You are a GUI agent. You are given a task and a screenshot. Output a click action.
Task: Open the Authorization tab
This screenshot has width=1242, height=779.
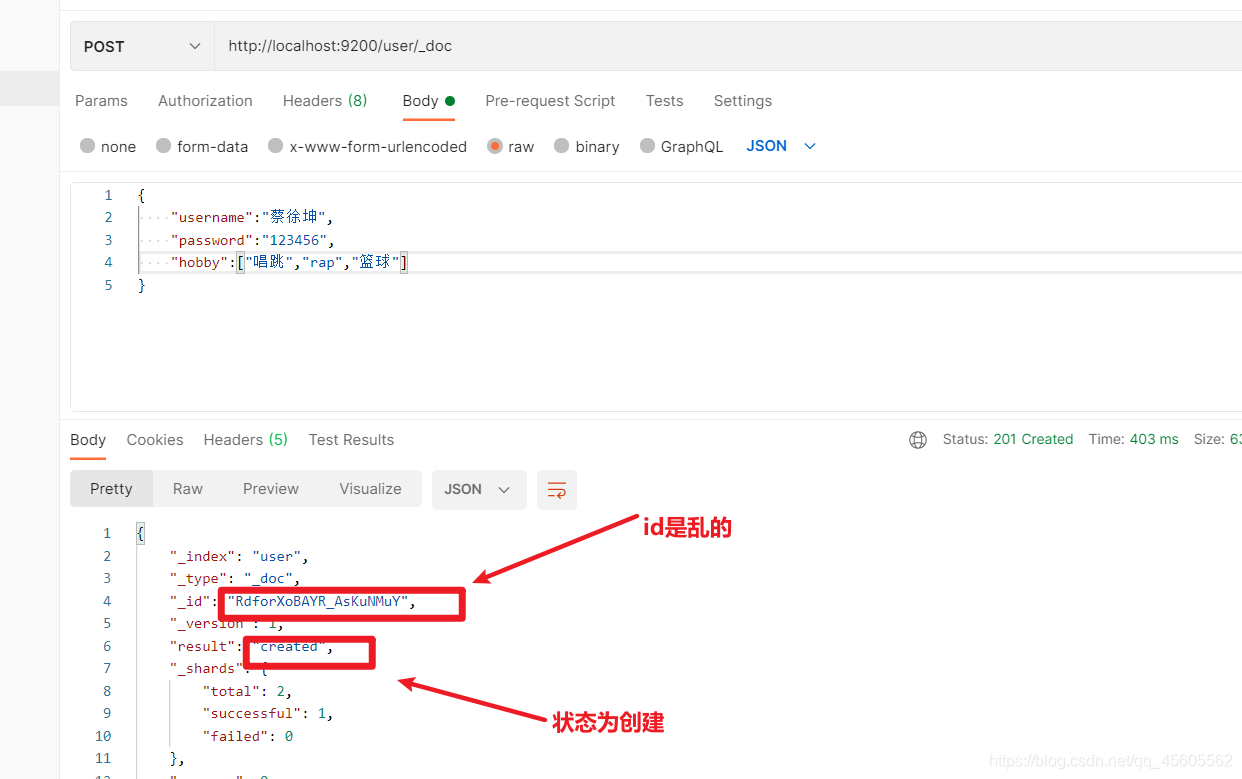205,101
